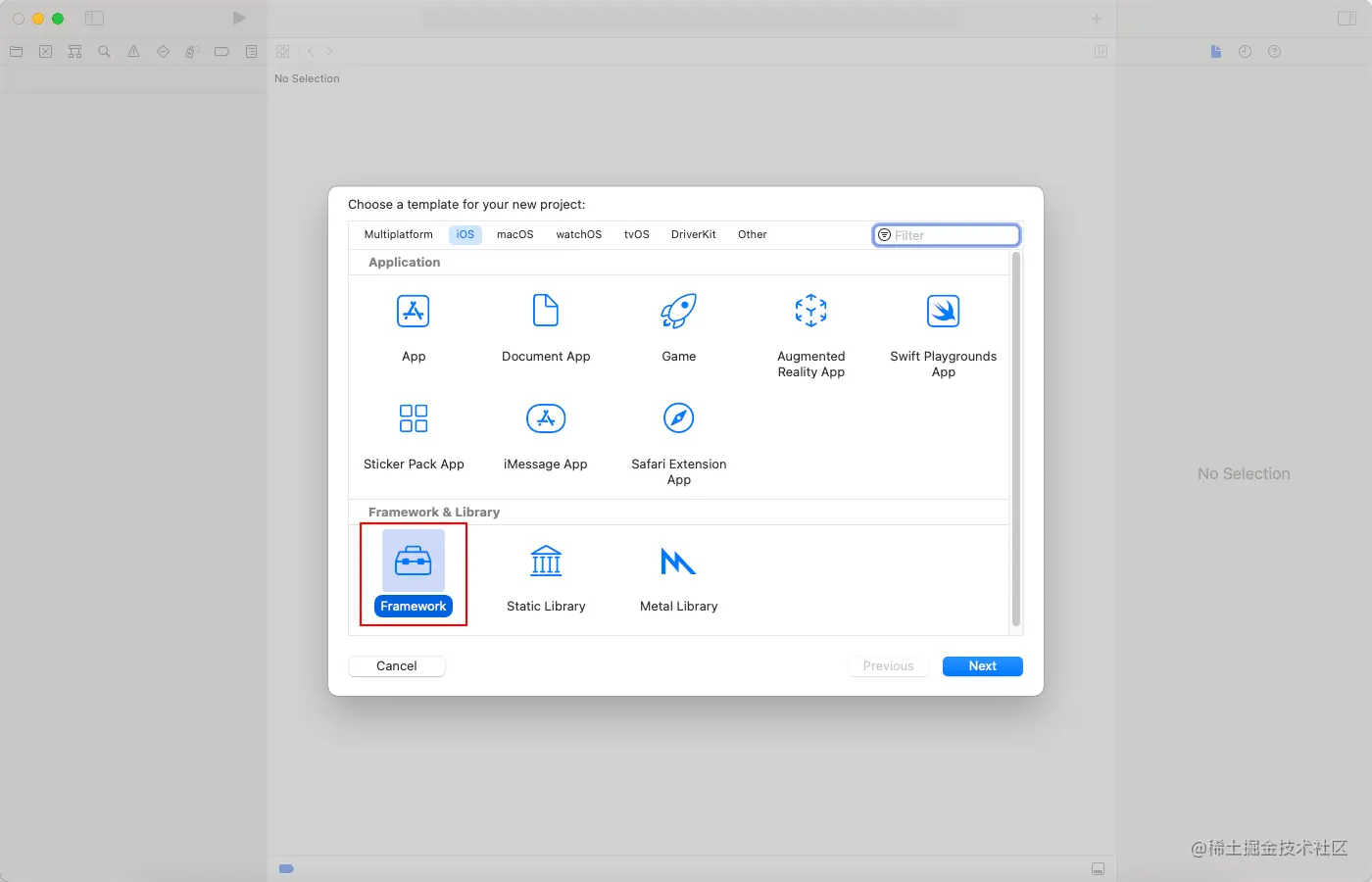Open the breakpoint navigator

[222, 52]
